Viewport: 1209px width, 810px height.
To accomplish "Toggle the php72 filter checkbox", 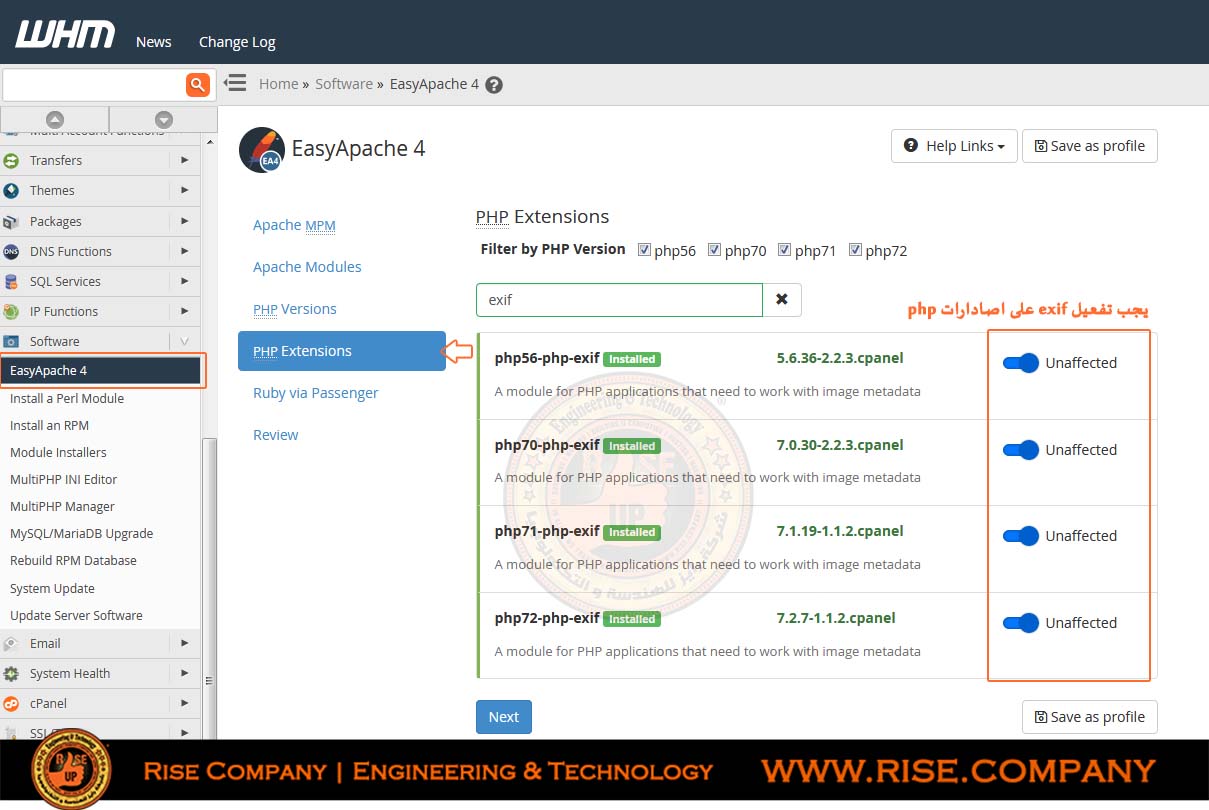I will click(855, 250).
